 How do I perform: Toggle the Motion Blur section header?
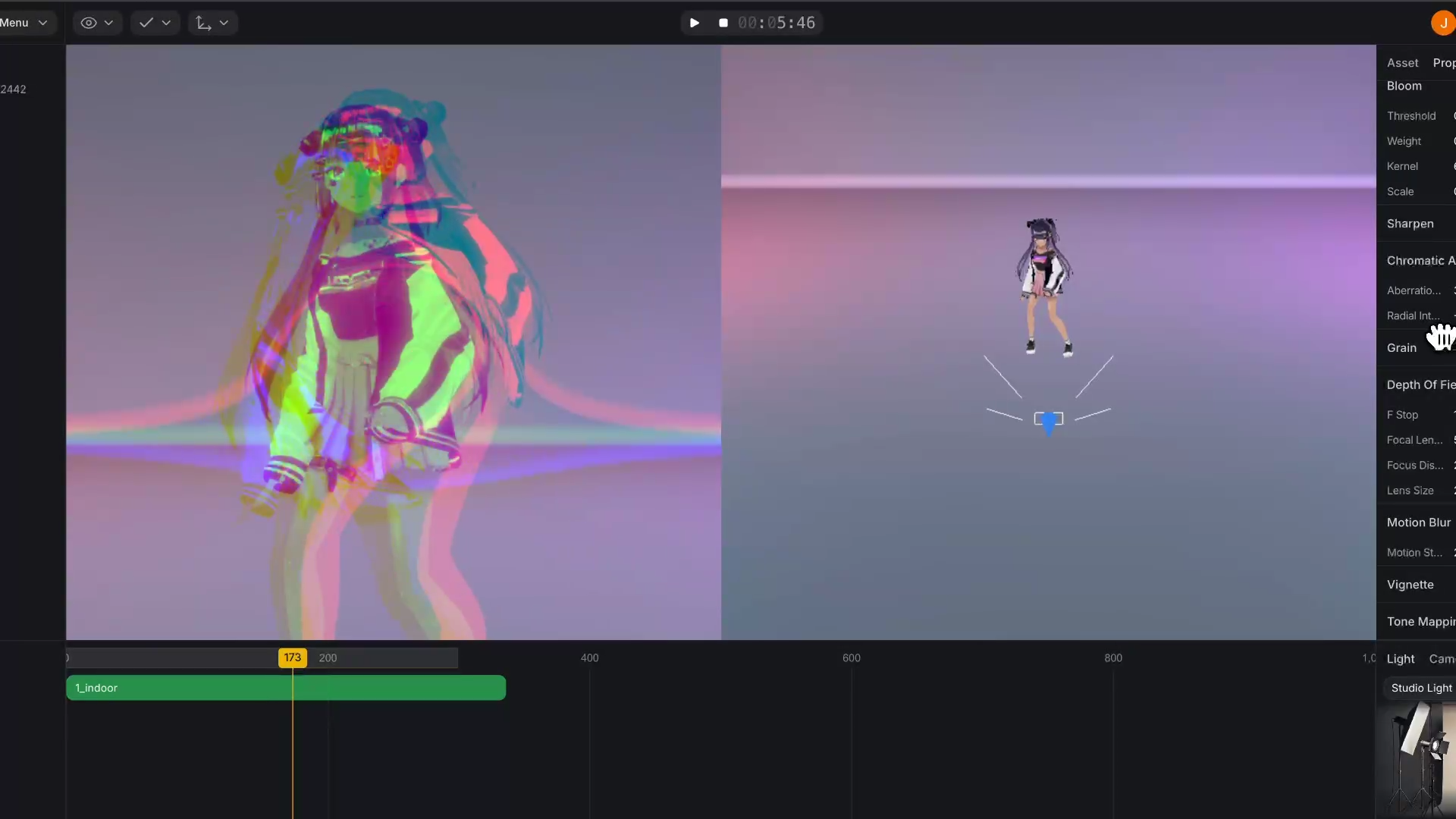pyautogui.click(x=1418, y=522)
